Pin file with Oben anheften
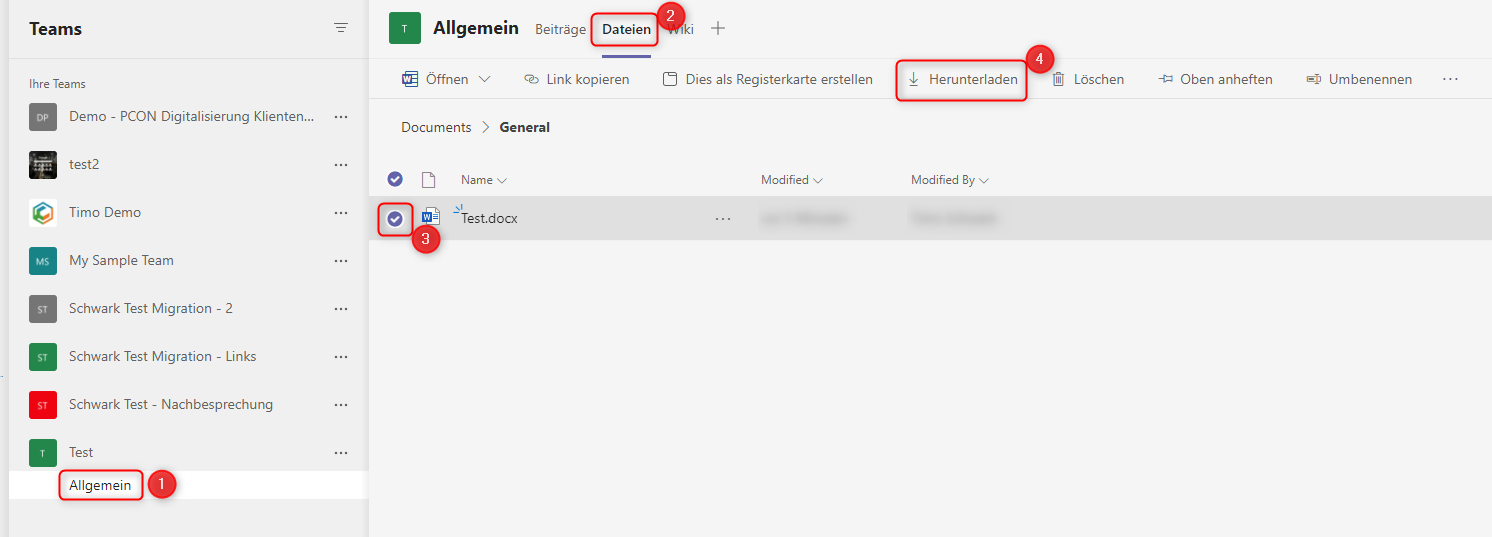The height and width of the screenshot is (537, 1492). [1215, 79]
